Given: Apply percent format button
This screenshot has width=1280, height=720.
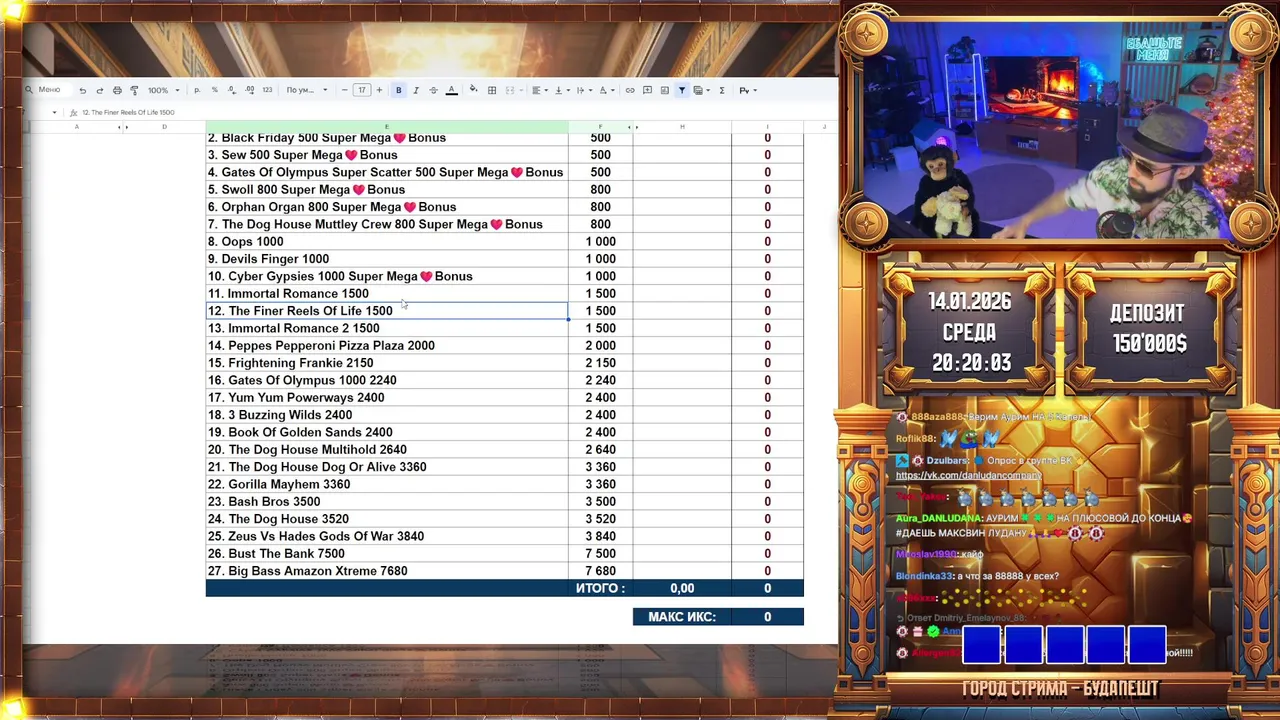Looking at the screenshot, I should [214, 90].
